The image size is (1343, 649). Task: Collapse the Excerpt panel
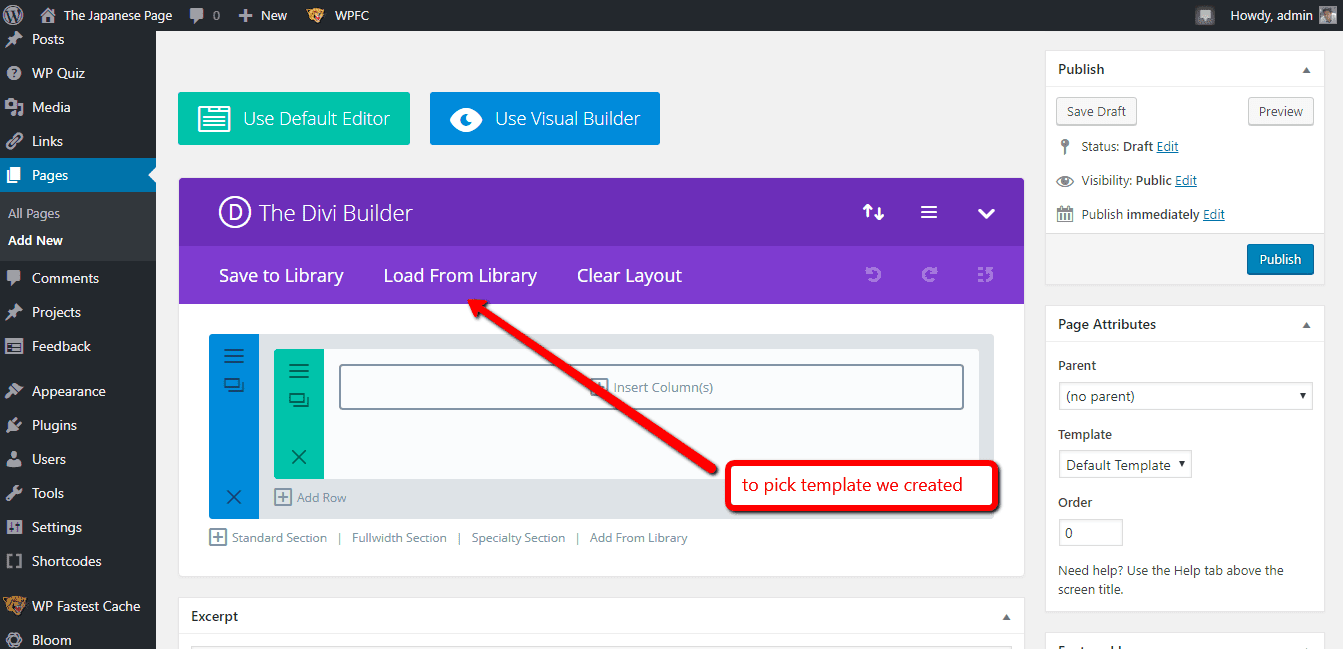coord(1006,617)
